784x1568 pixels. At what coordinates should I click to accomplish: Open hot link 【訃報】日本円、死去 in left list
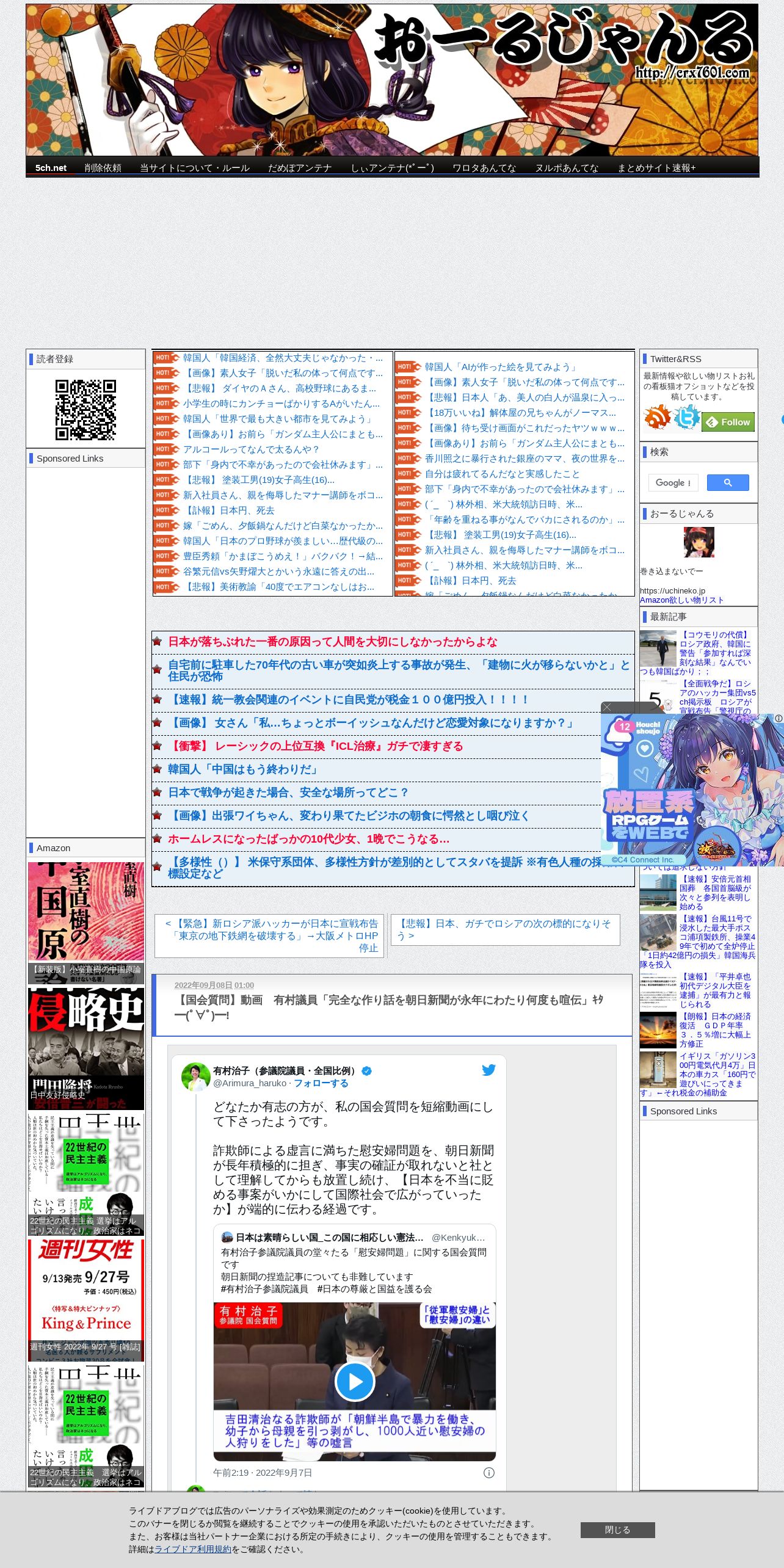(x=229, y=510)
